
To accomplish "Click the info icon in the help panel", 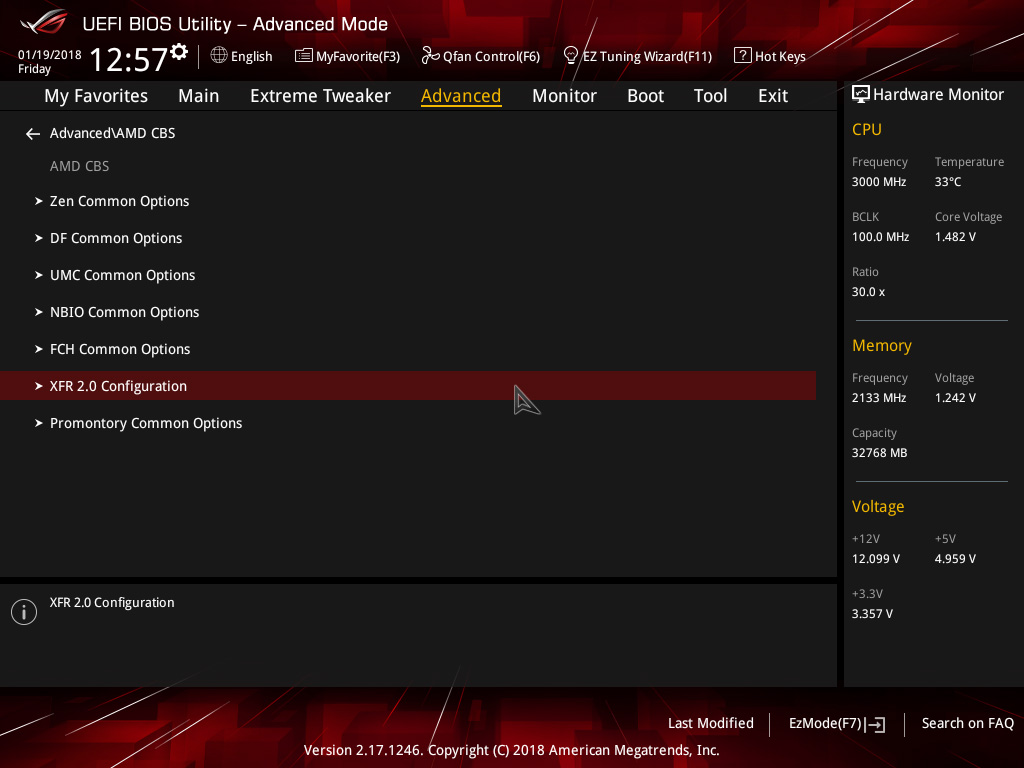I will [24, 612].
